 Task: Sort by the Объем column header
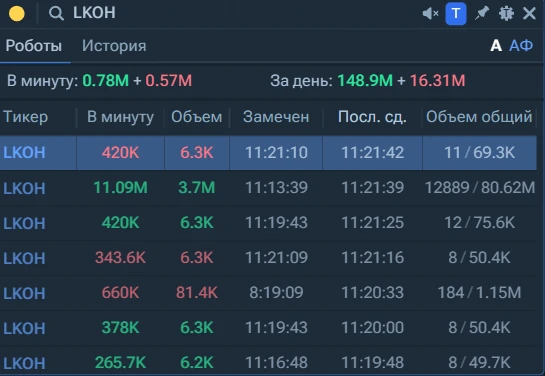196,117
